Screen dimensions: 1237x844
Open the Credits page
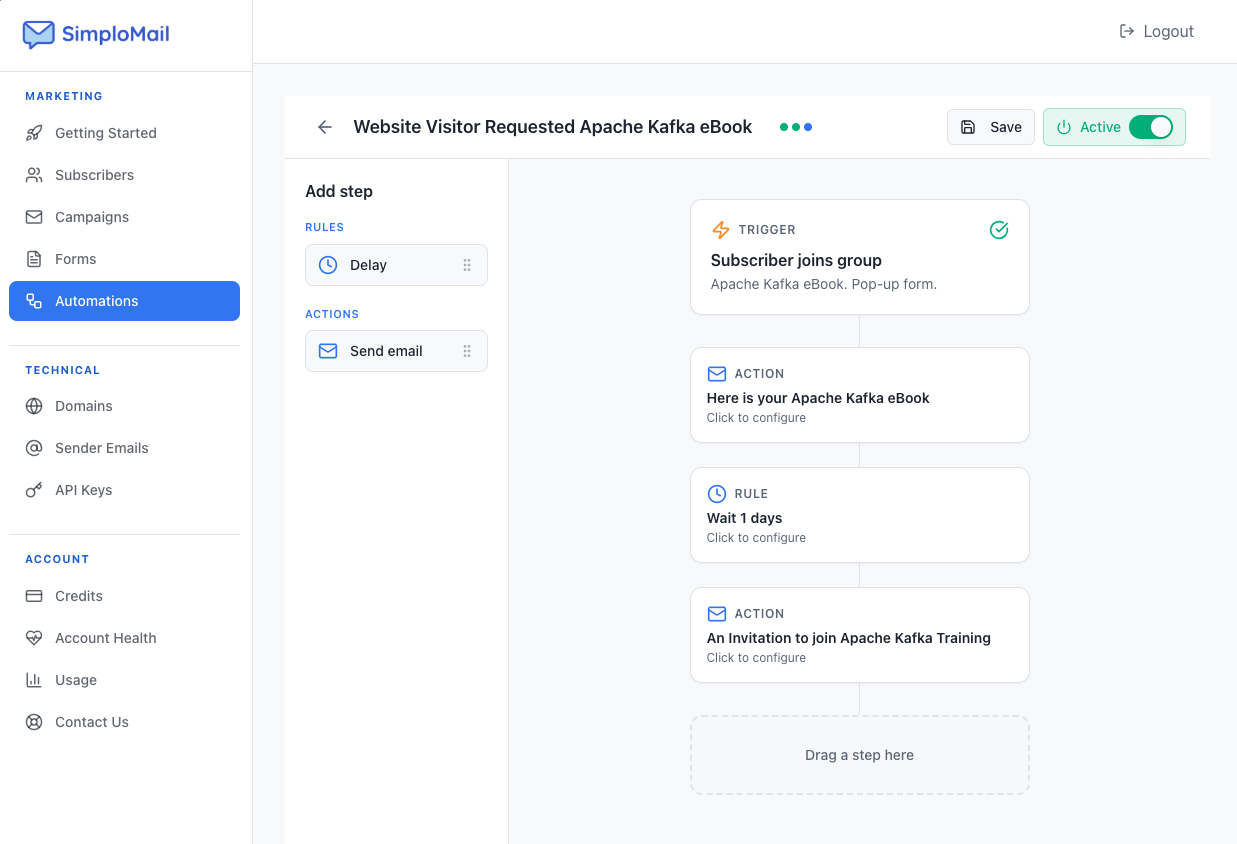click(x=124, y=596)
